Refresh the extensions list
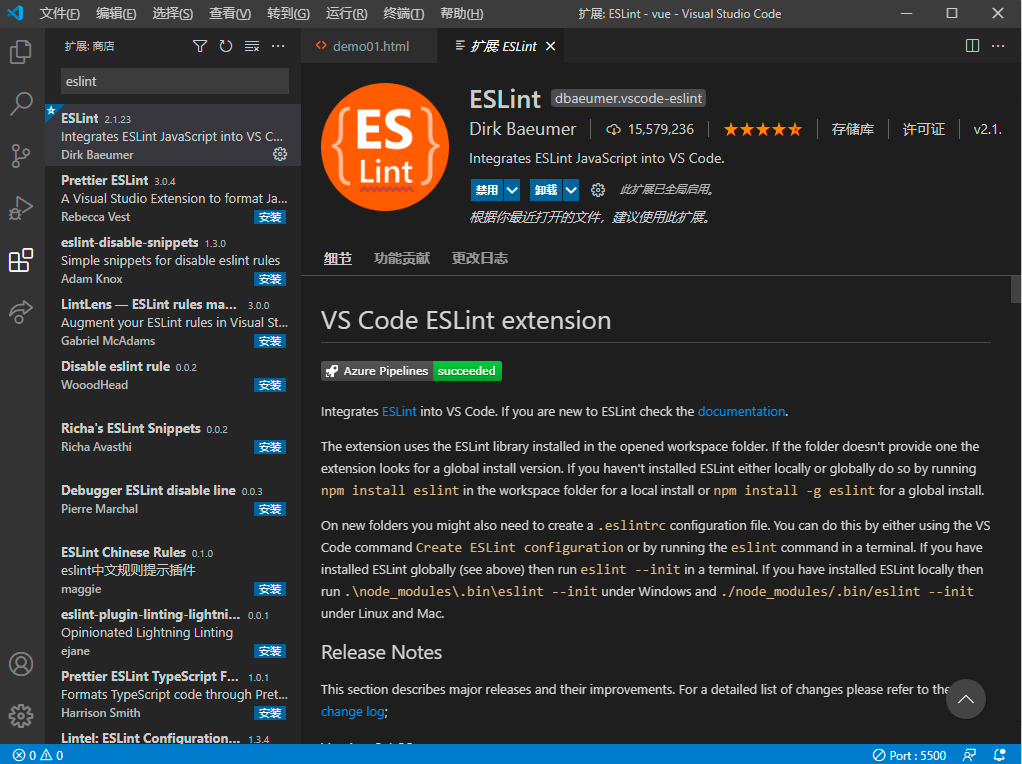 (x=226, y=46)
